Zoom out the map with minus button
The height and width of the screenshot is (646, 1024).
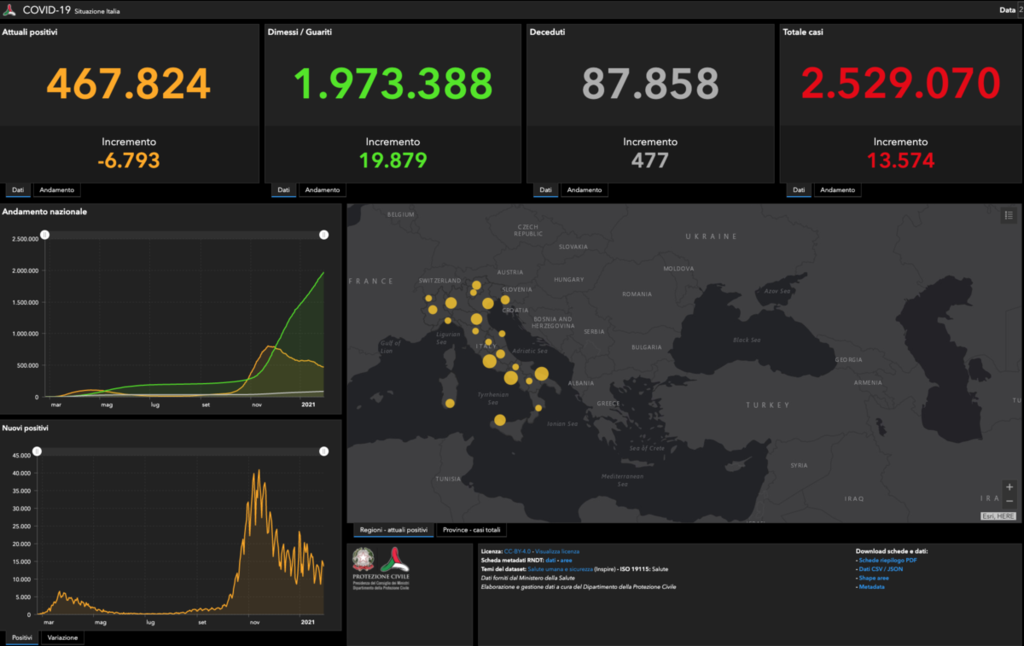pos(1009,499)
